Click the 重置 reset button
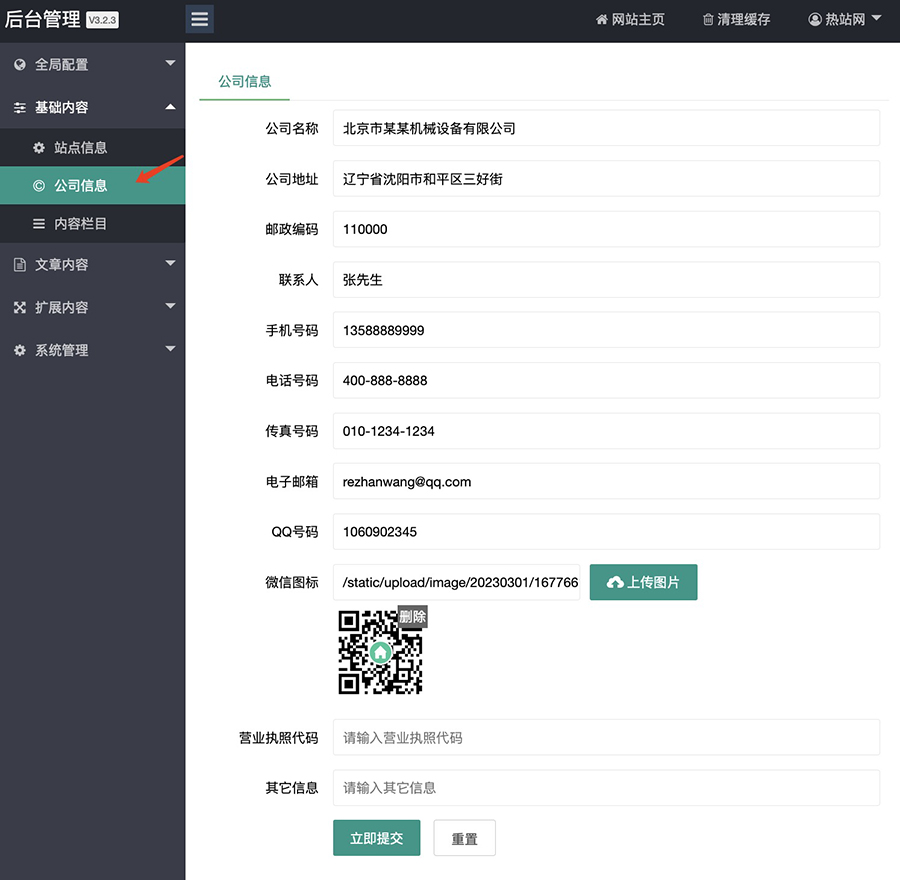This screenshot has width=900, height=880. (464, 838)
